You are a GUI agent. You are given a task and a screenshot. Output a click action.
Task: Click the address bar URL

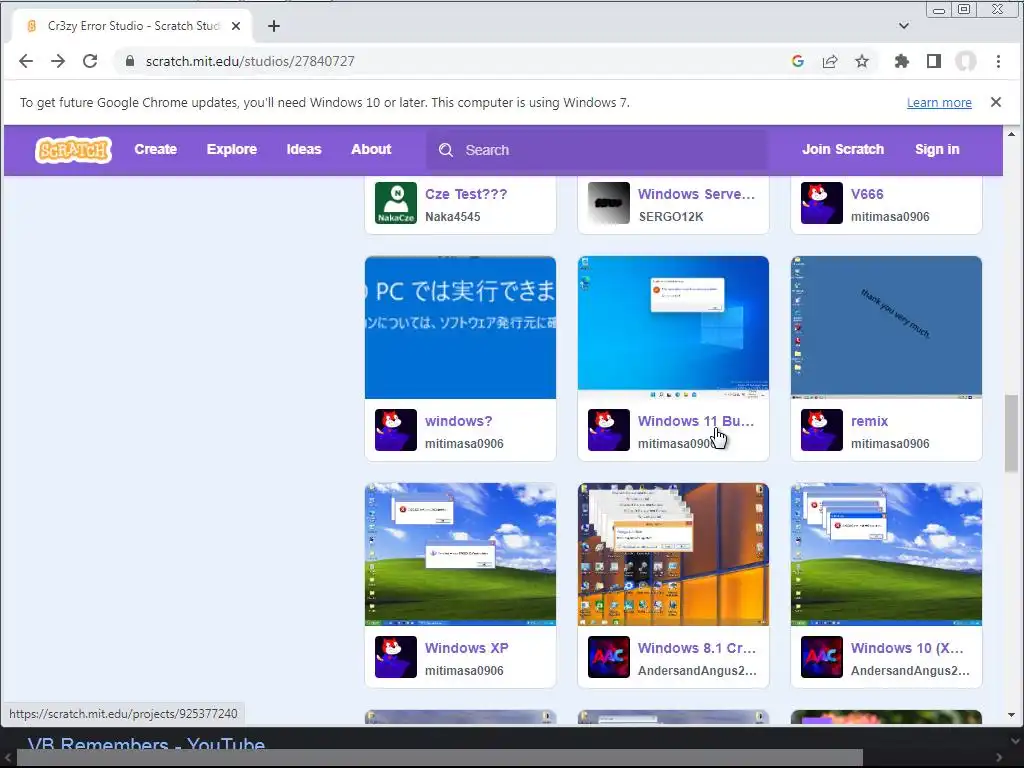(250, 61)
